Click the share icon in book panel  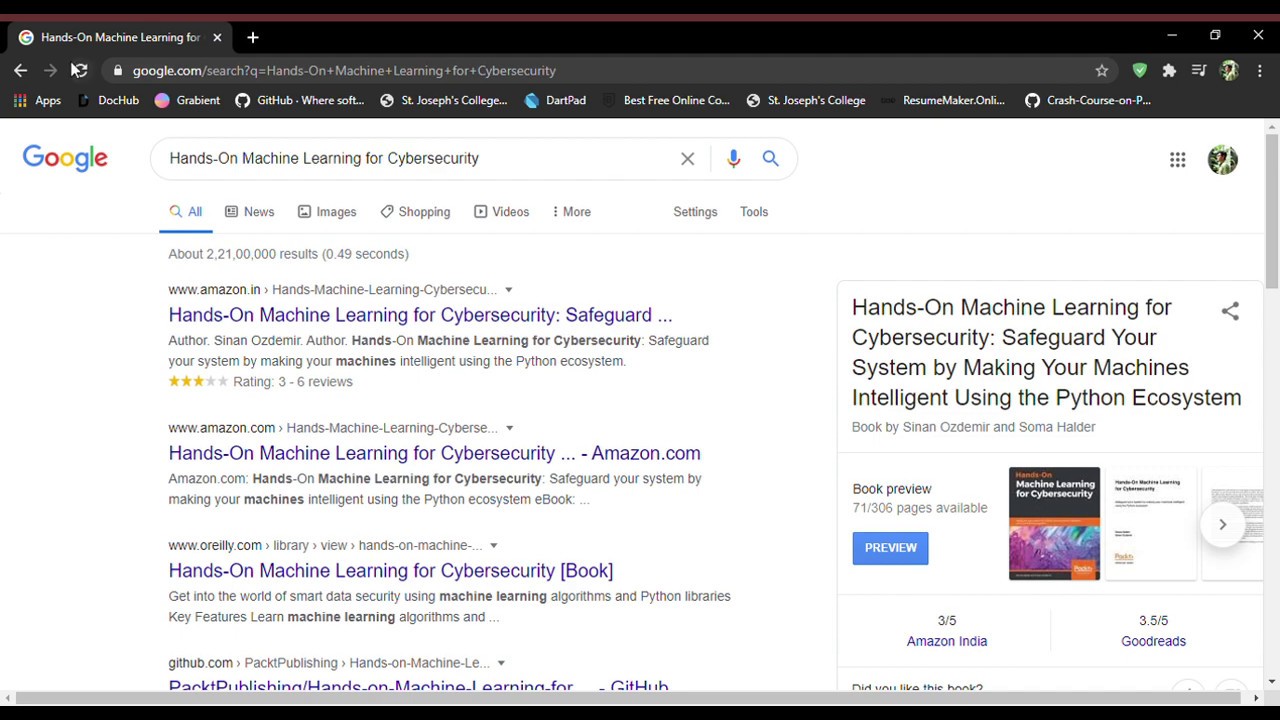point(1229,311)
